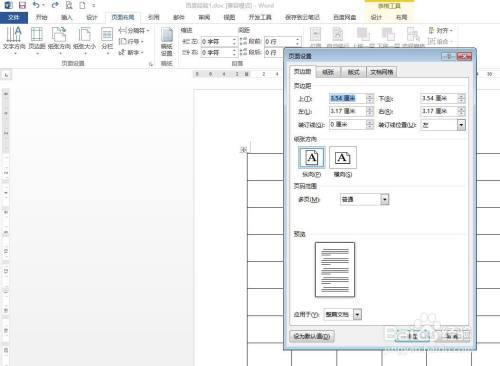
Task: Open the 应用于 apply to dropdown
Action: click(357, 314)
